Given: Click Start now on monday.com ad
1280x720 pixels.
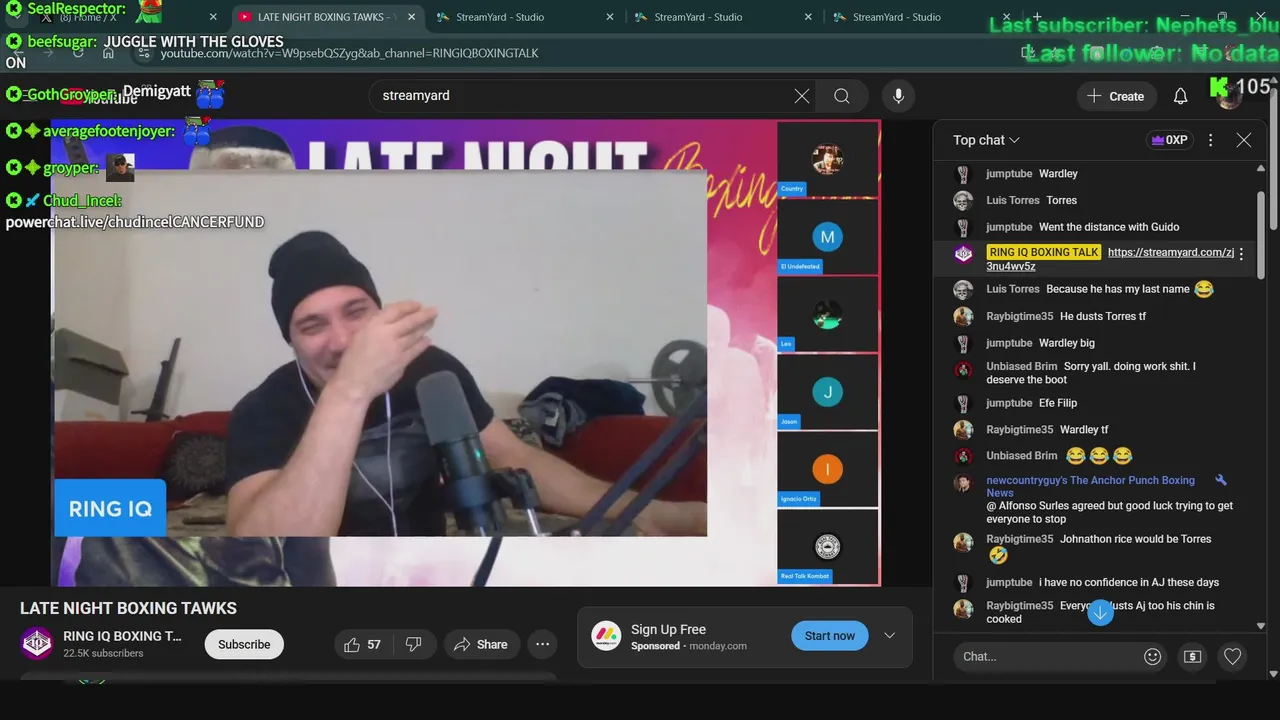Looking at the screenshot, I should (x=830, y=636).
